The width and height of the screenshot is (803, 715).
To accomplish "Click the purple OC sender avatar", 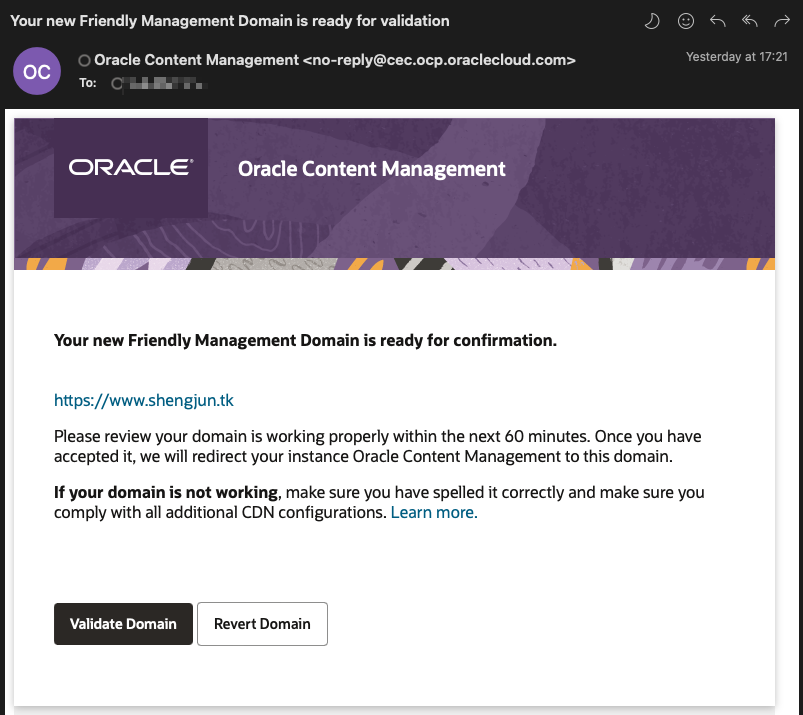I will [37, 71].
